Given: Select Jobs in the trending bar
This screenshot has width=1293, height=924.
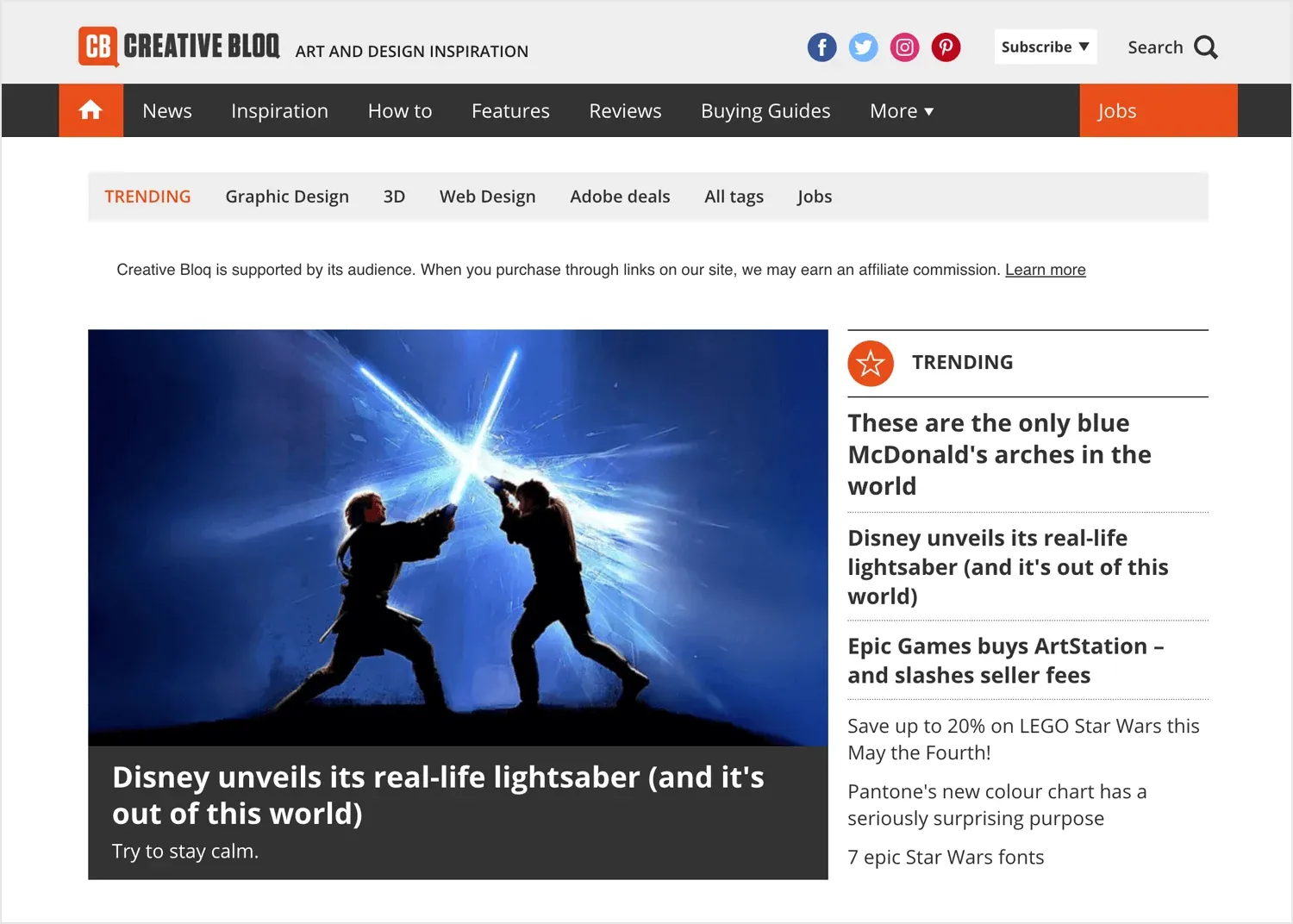Looking at the screenshot, I should coord(815,197).
